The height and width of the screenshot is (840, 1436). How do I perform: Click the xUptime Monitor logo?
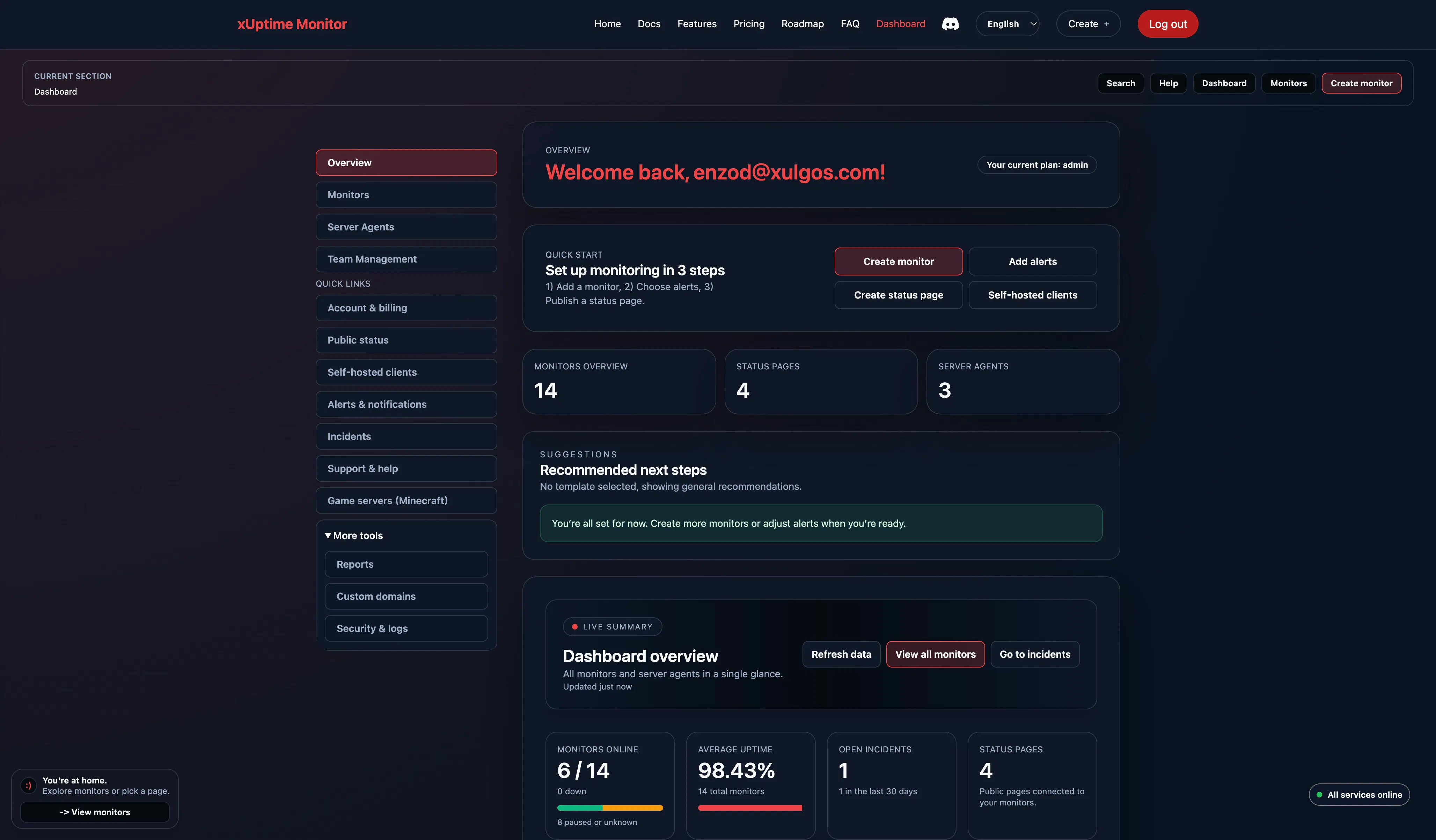coord(292,24)
